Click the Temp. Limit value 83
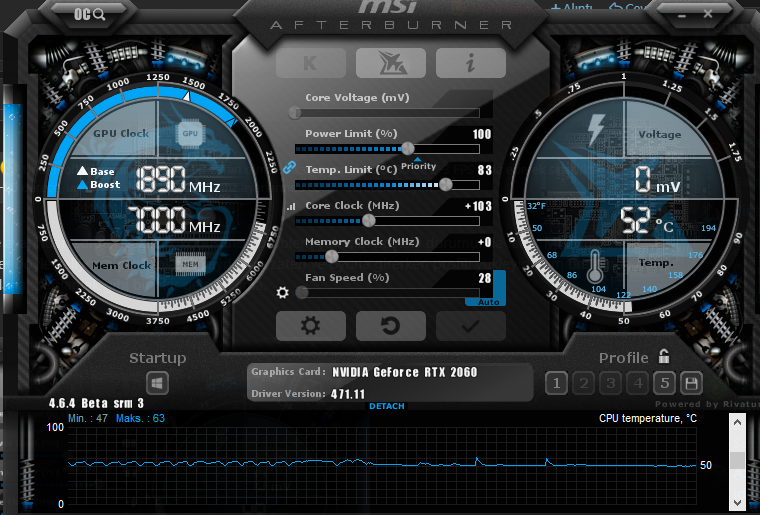760x515 pixels. coord(484,170)
